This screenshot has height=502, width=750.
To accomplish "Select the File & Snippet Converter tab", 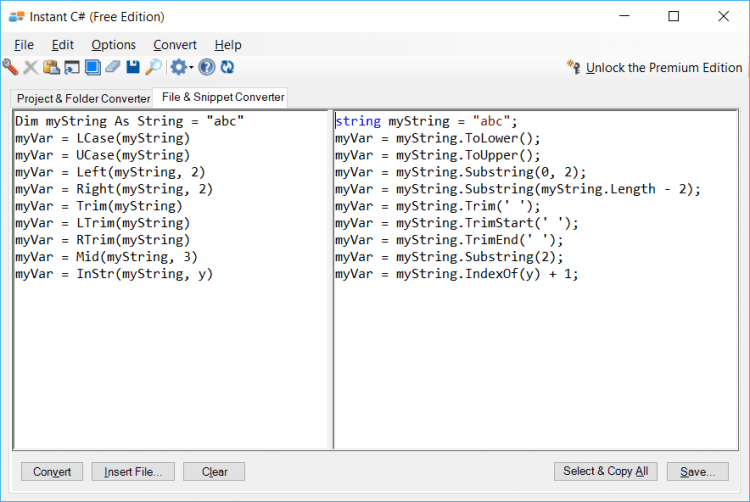I will pos(223,97).
